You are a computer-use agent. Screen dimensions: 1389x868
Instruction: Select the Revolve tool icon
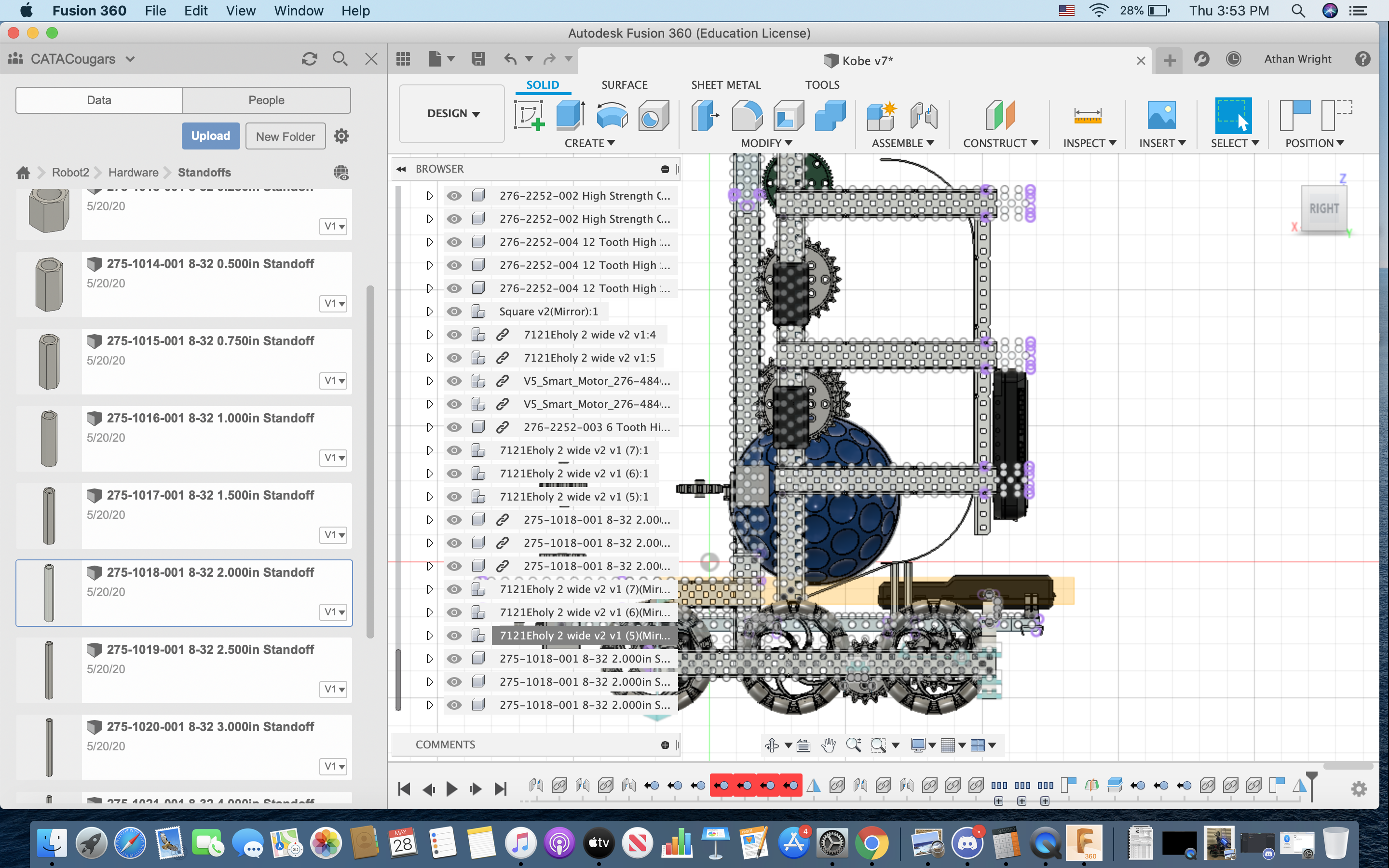click(611, 115)
